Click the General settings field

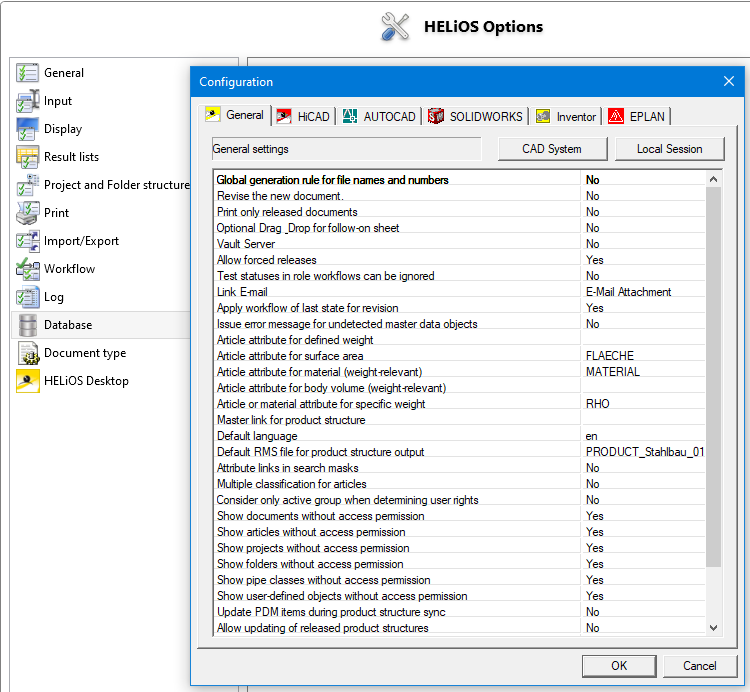coord(346,149)
